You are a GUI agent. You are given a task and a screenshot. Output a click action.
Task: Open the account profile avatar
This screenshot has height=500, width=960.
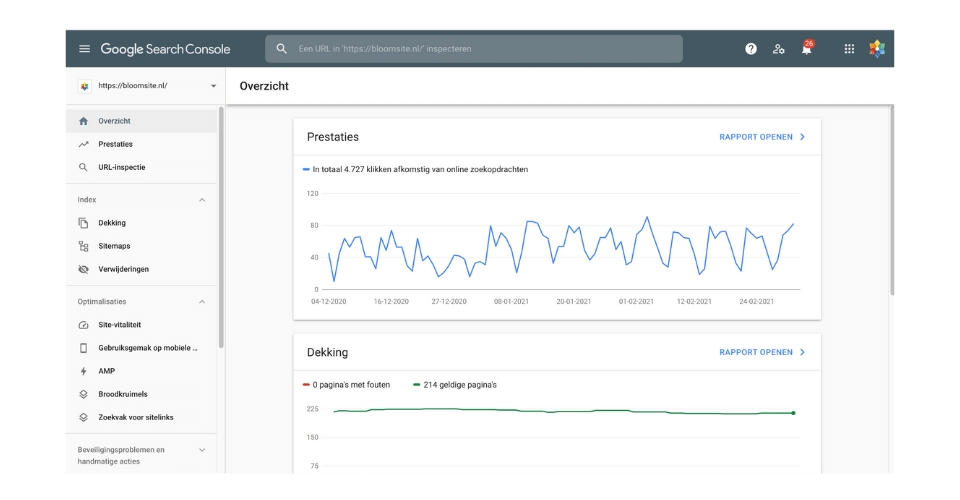click(x=877, y=48)
